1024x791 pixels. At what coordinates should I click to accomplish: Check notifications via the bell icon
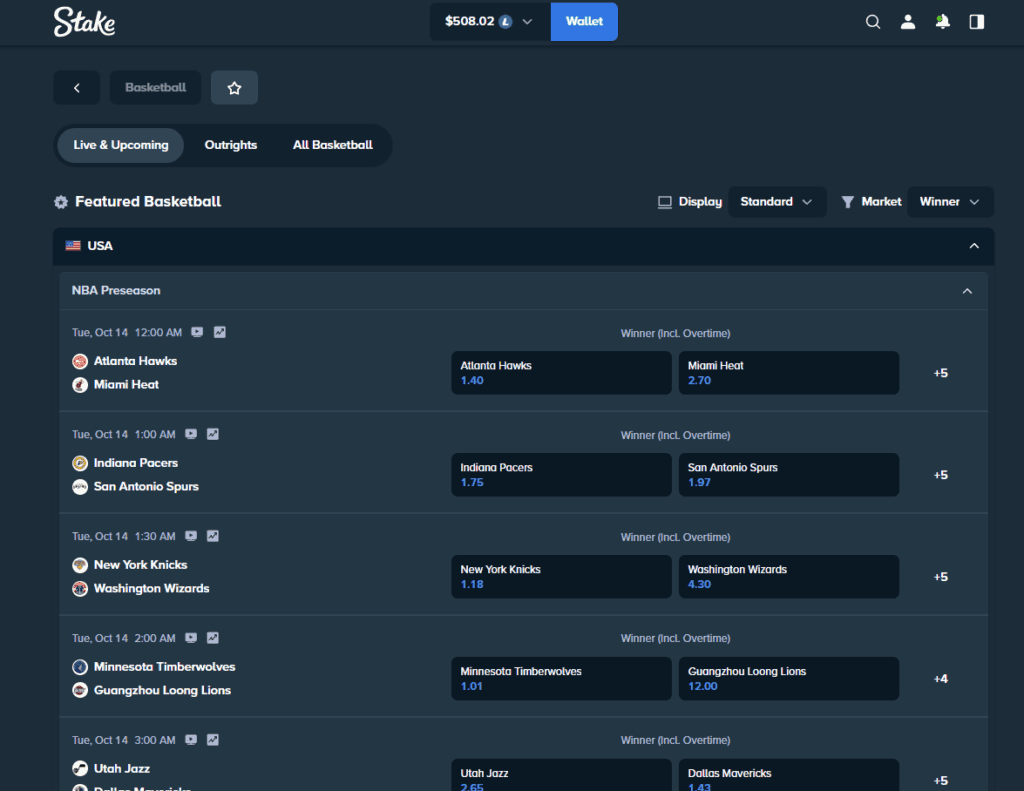tap(941, 21)
